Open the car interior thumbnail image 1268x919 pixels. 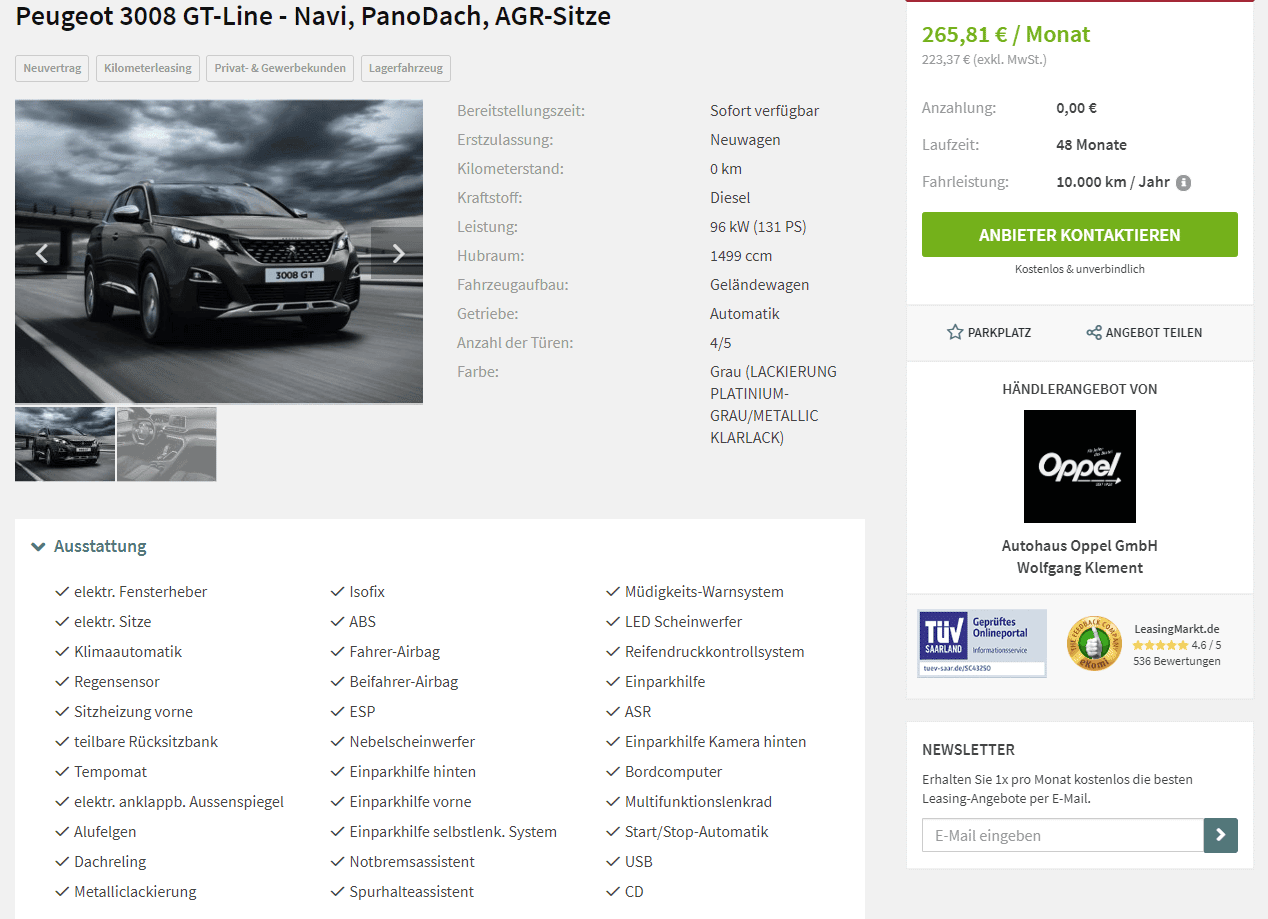[x=167, y=444]
